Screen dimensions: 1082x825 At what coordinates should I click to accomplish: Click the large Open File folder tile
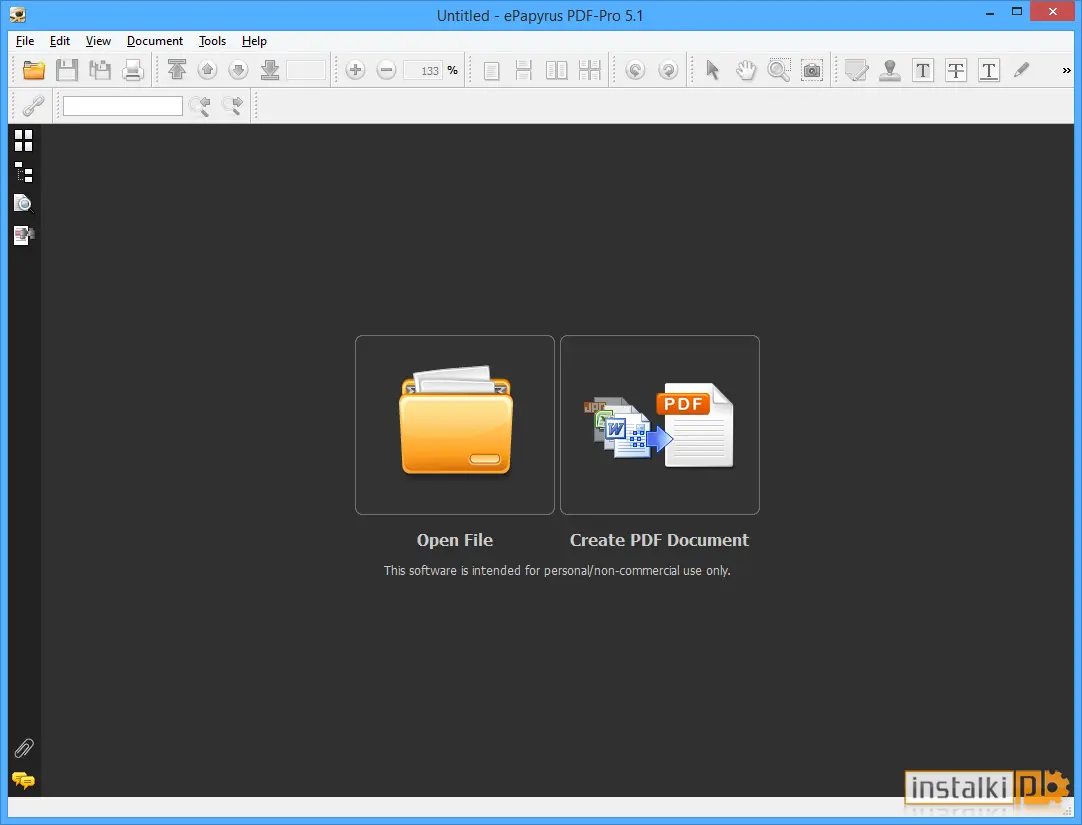(x=455, y=425)
